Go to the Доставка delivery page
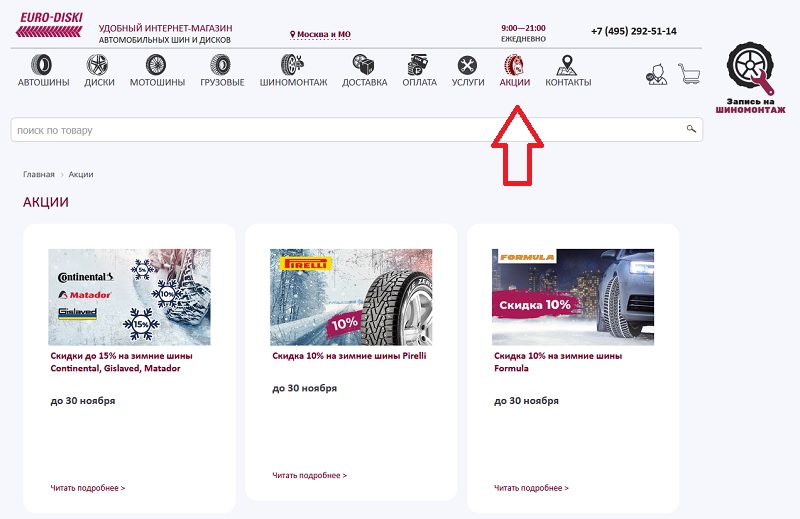 coord(364,71)
